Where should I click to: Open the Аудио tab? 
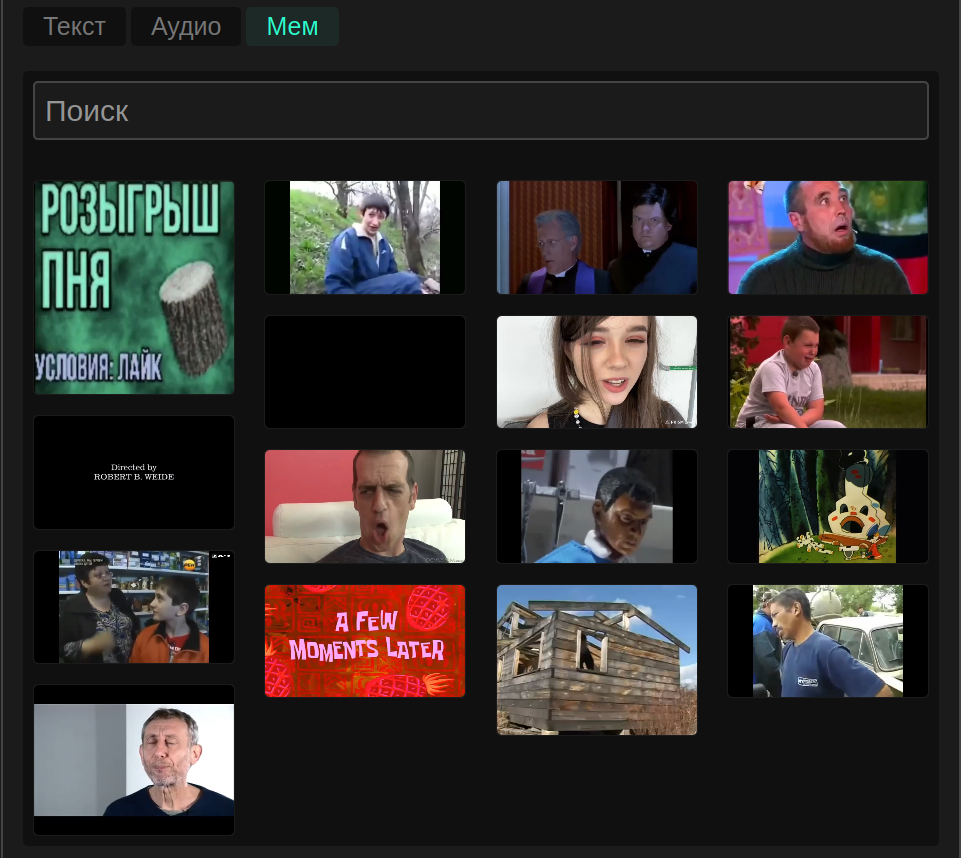(186, 26)
